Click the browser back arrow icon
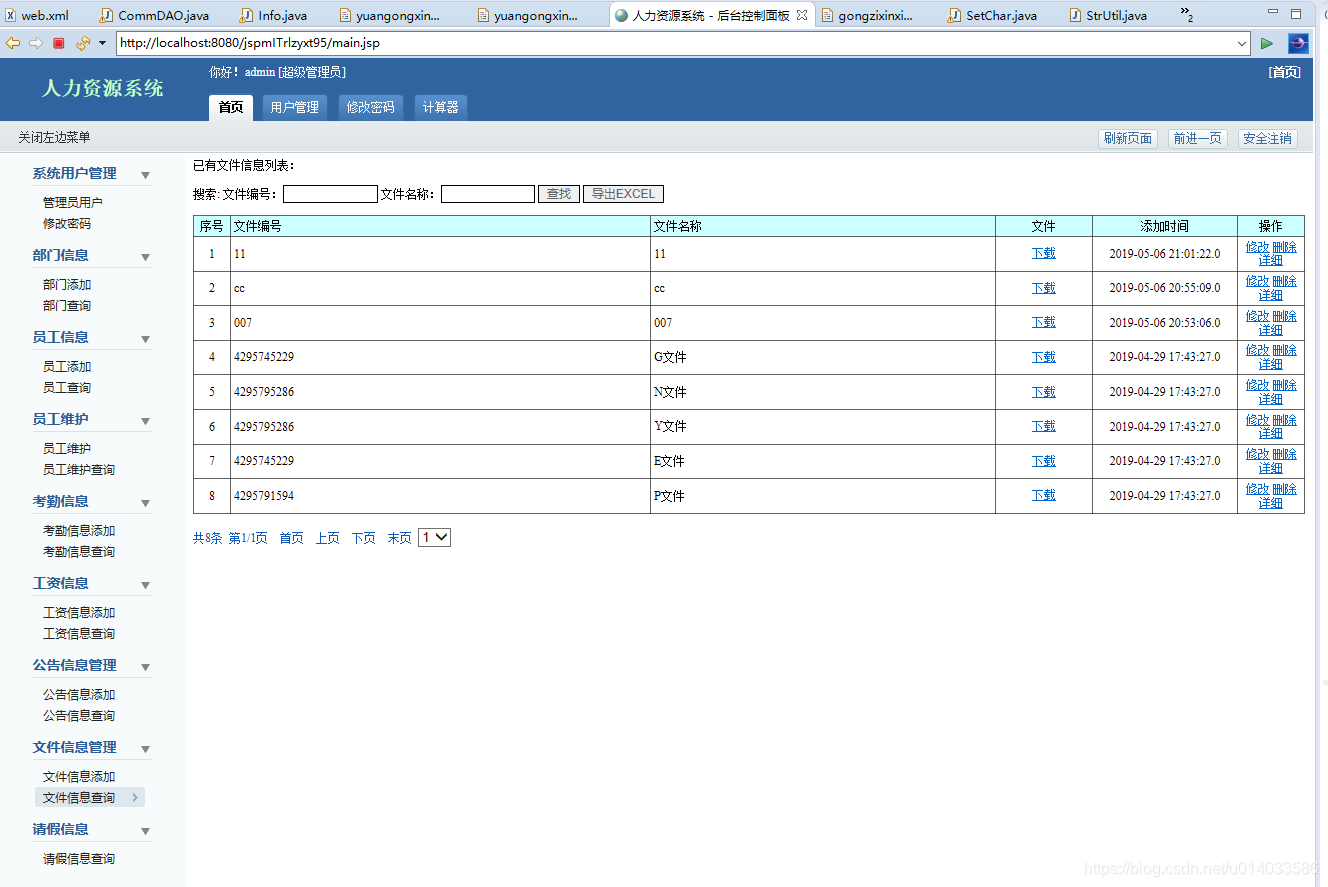 coord(12,43)
